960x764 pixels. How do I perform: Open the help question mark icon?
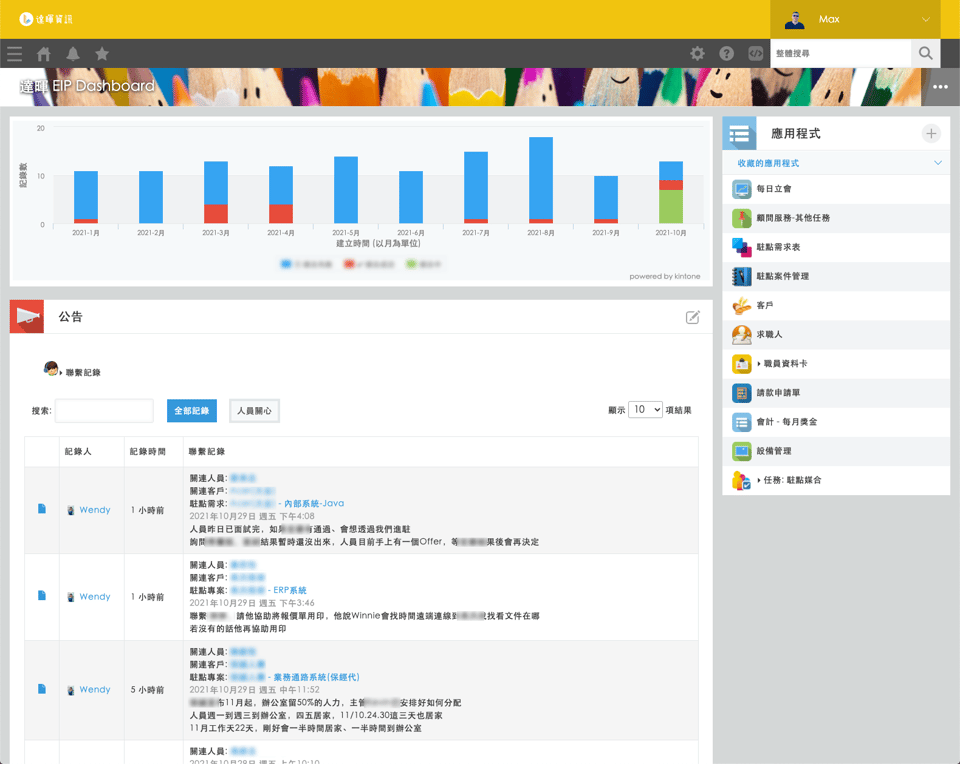727,54
